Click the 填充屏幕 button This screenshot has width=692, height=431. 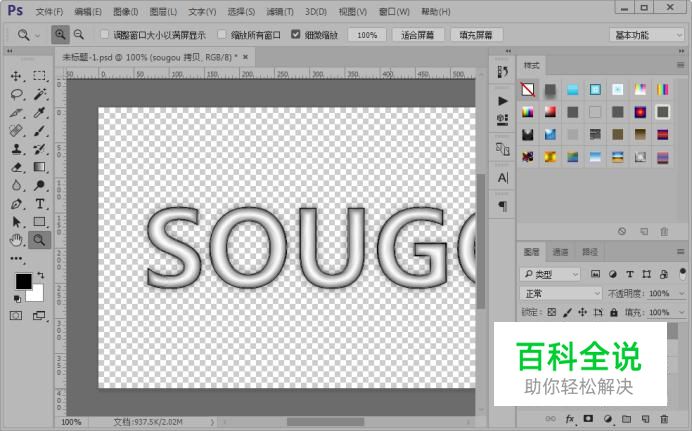tap(476, 35)
